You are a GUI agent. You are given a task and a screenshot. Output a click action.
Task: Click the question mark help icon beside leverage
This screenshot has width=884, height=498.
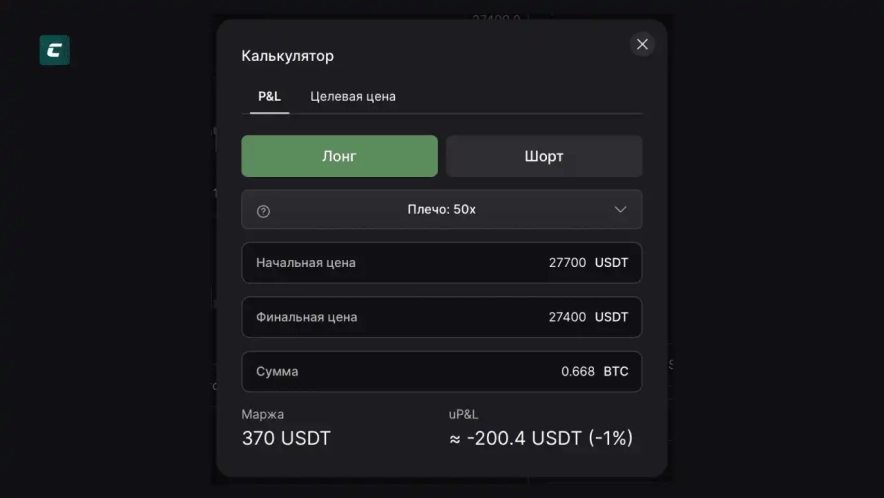coord(263,210)
